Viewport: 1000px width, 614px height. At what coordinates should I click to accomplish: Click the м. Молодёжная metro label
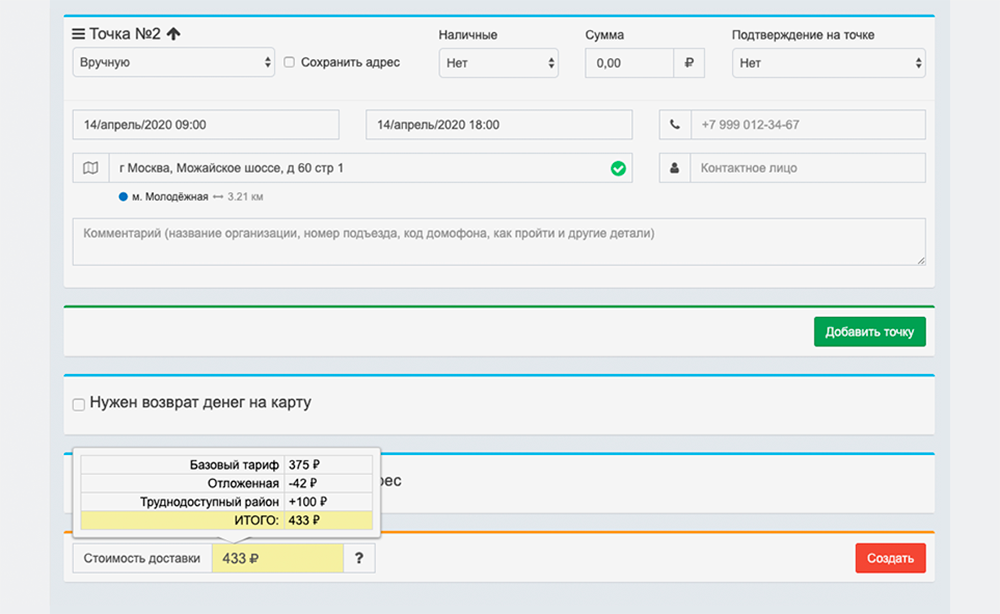pyautogui.click(x=170, y=197)
